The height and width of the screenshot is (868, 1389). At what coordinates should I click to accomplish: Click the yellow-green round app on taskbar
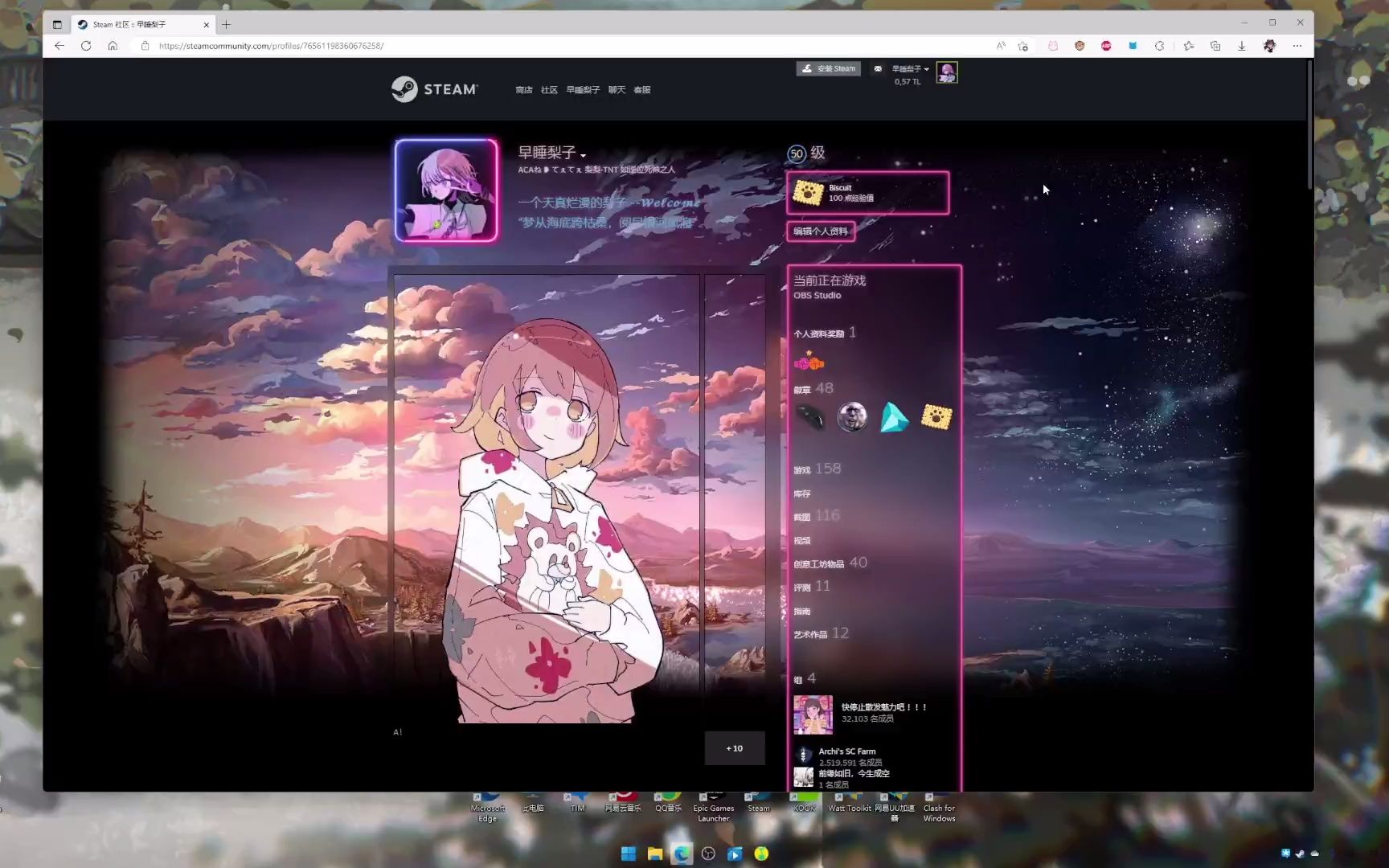pos(761,854)
